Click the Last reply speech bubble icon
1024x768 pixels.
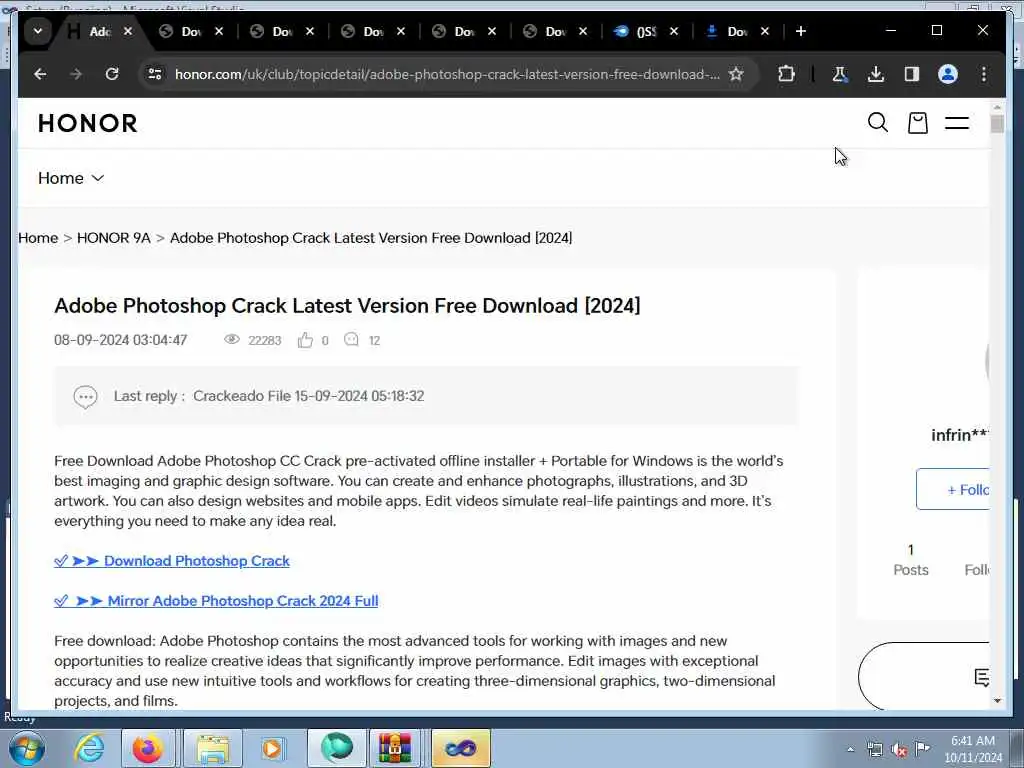click(86, 396)
